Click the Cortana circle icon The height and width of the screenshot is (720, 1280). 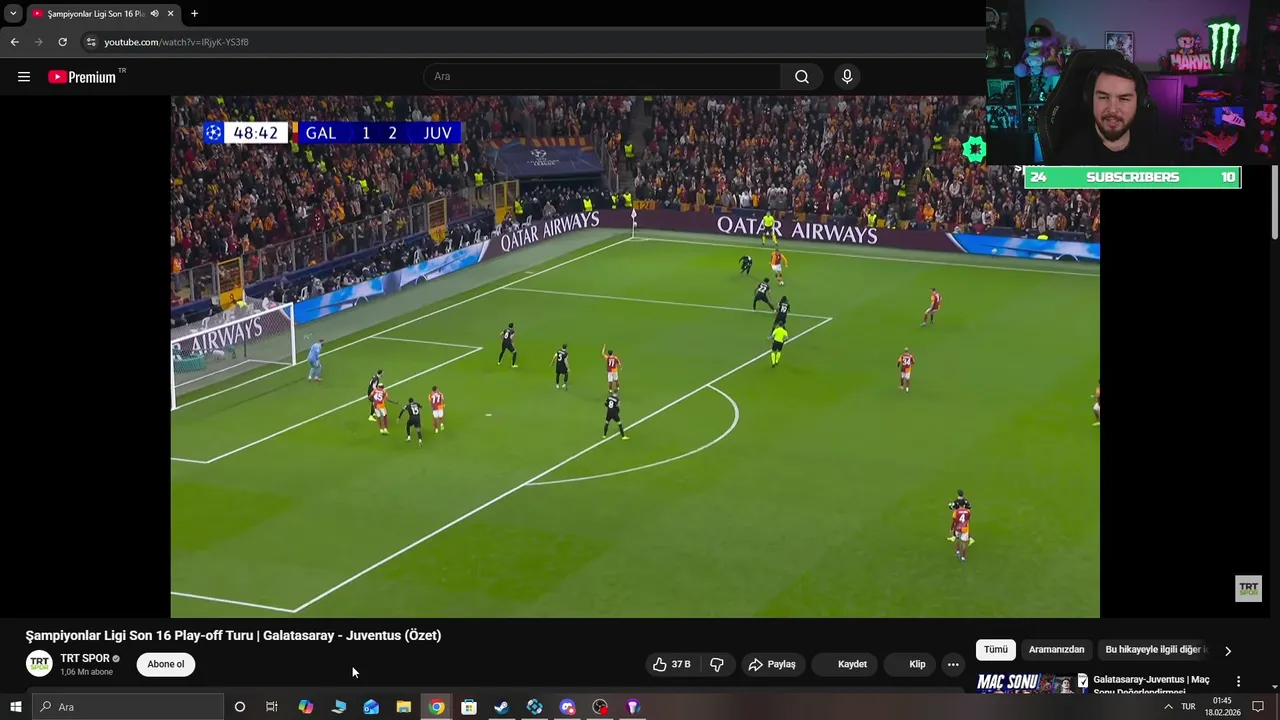(x=239, y=707)
